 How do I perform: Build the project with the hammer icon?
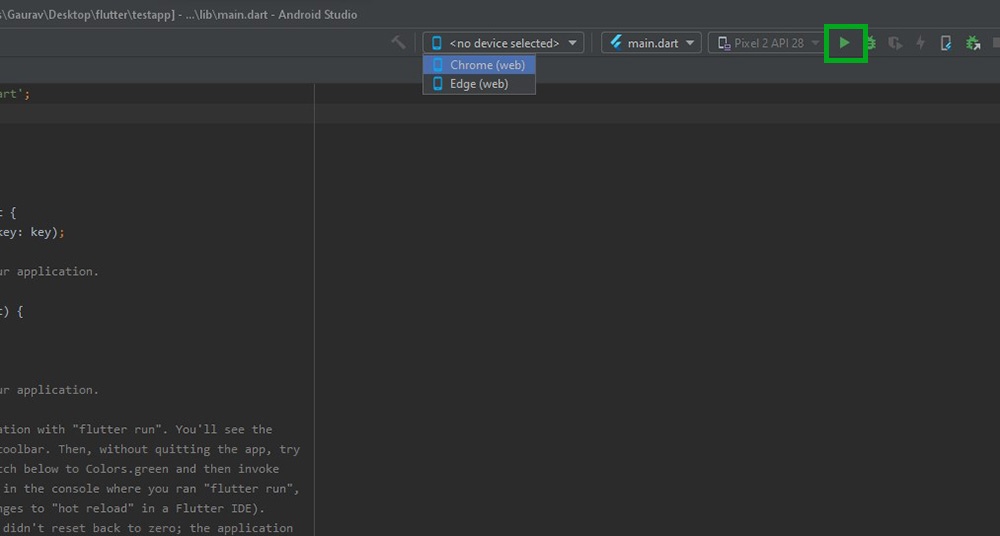pyautogui.click(x=398, y=43)
